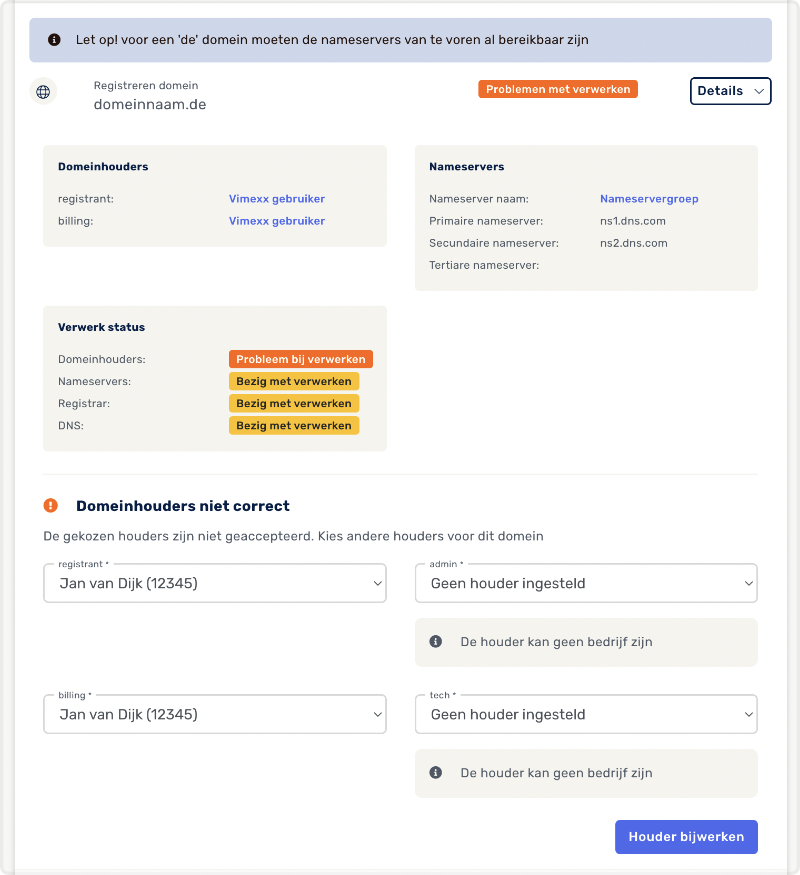The width and height of the screenshot is (800, 875).
Task: Click the orange warning icon beside Domeinhouders niet correct
Action: [x=51, y=506]
